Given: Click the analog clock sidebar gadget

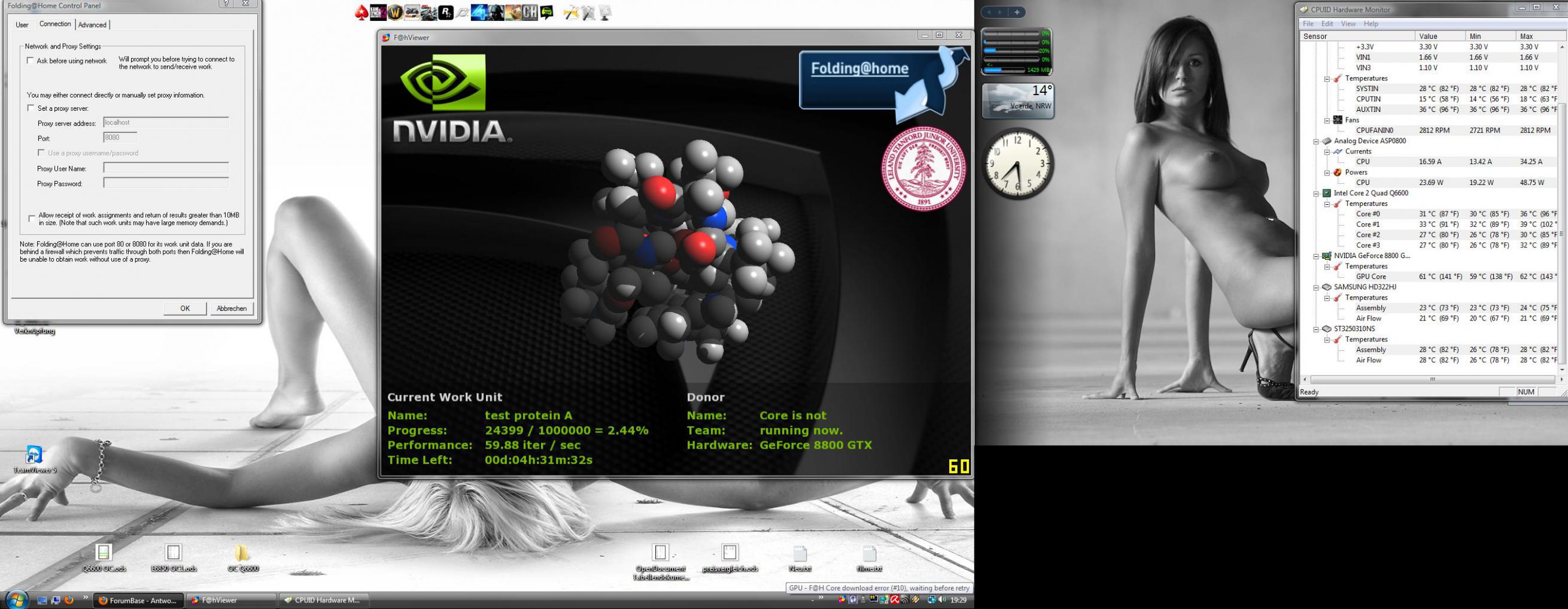Looking at the screenshot, I should pos(1018,163).
